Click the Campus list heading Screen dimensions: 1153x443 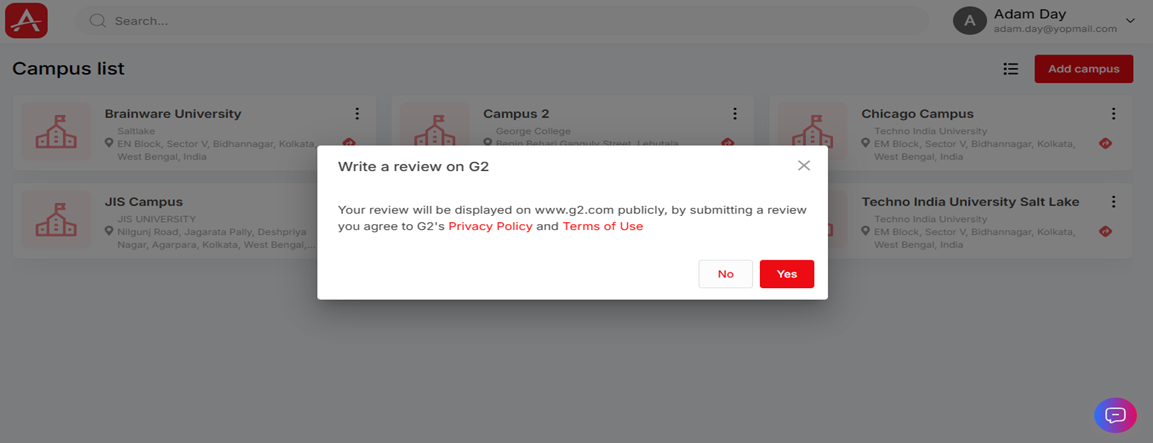[68, 68]
